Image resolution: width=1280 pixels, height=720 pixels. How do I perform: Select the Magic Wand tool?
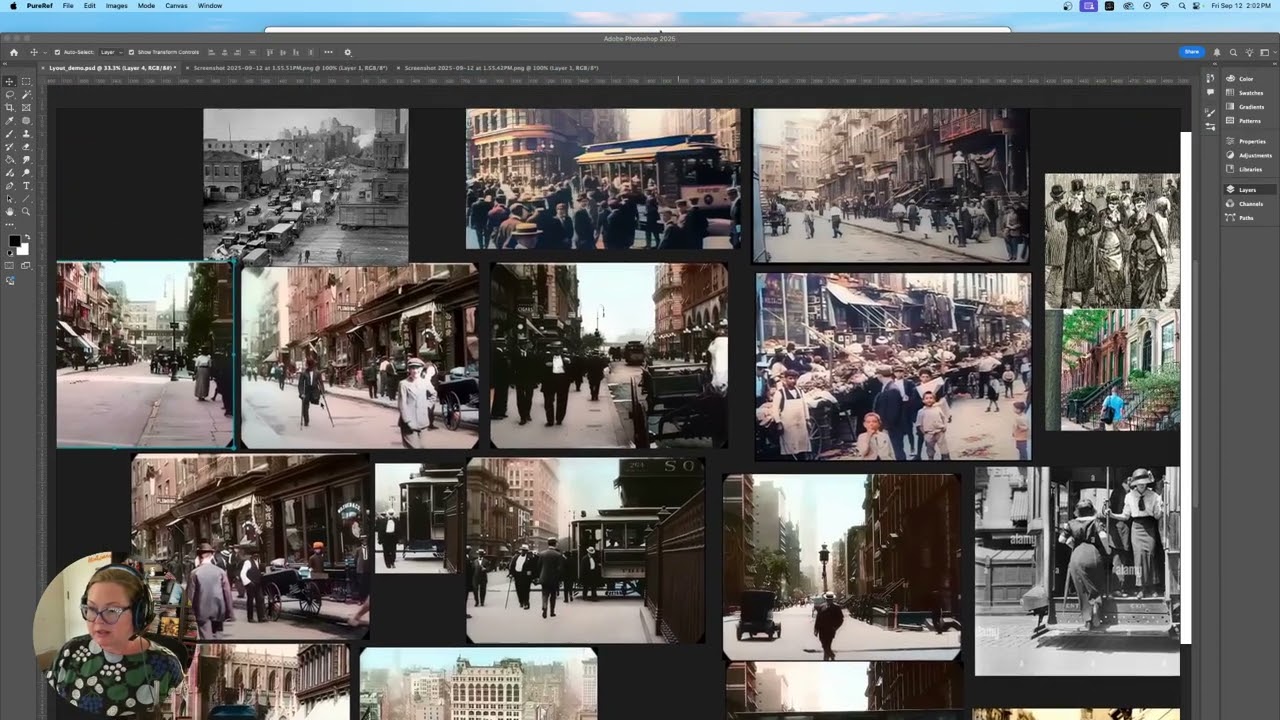[26, 94]
